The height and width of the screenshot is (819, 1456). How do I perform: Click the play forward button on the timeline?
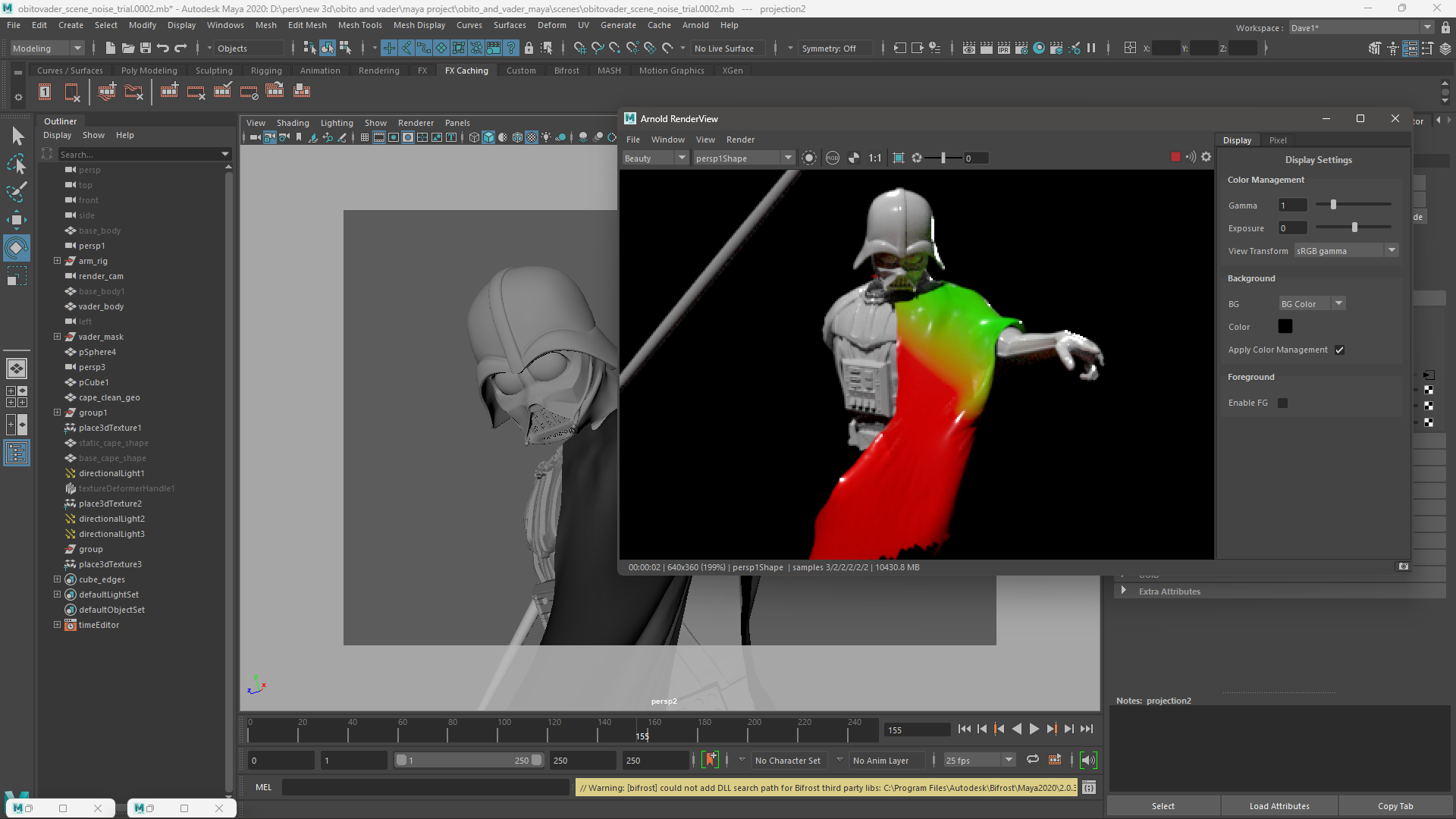click(x=1034, y=729)
